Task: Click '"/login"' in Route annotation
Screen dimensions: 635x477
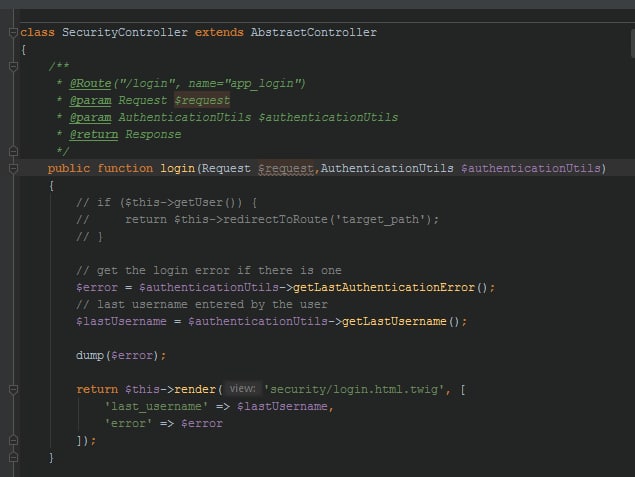Action: [147, 83]
